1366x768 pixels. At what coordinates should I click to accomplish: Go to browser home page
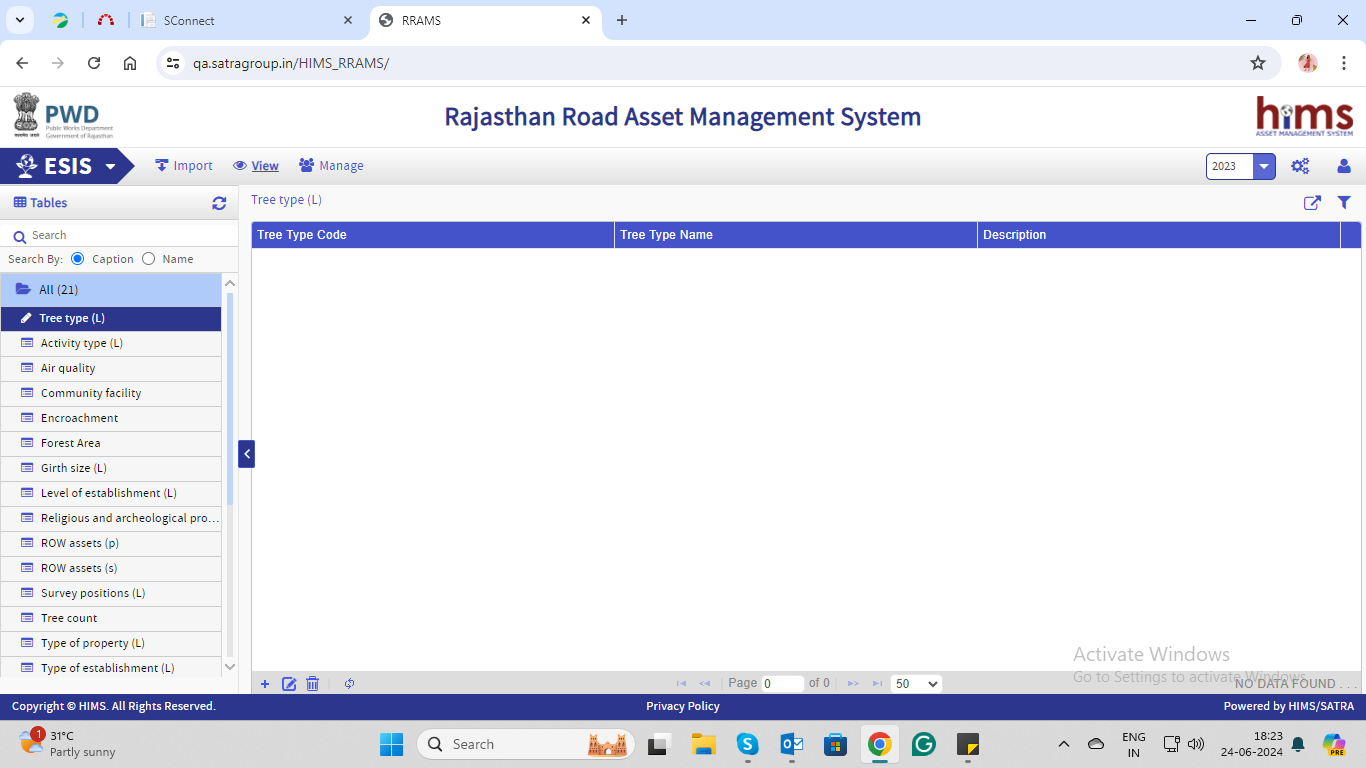130,63
